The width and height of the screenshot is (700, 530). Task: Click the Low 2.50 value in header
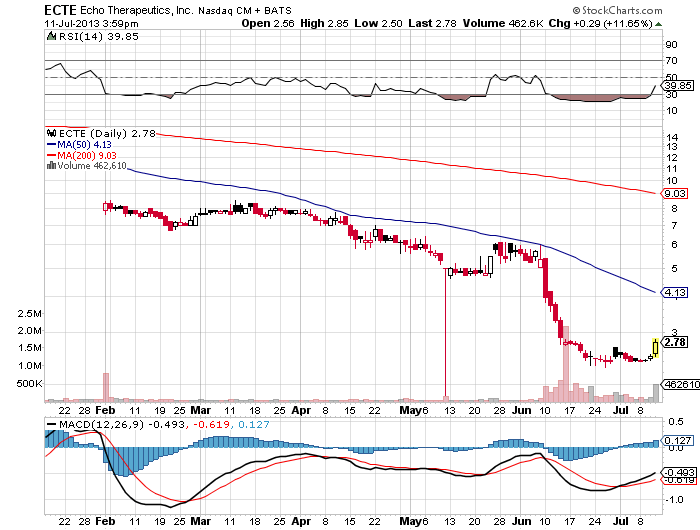point(378,23)
